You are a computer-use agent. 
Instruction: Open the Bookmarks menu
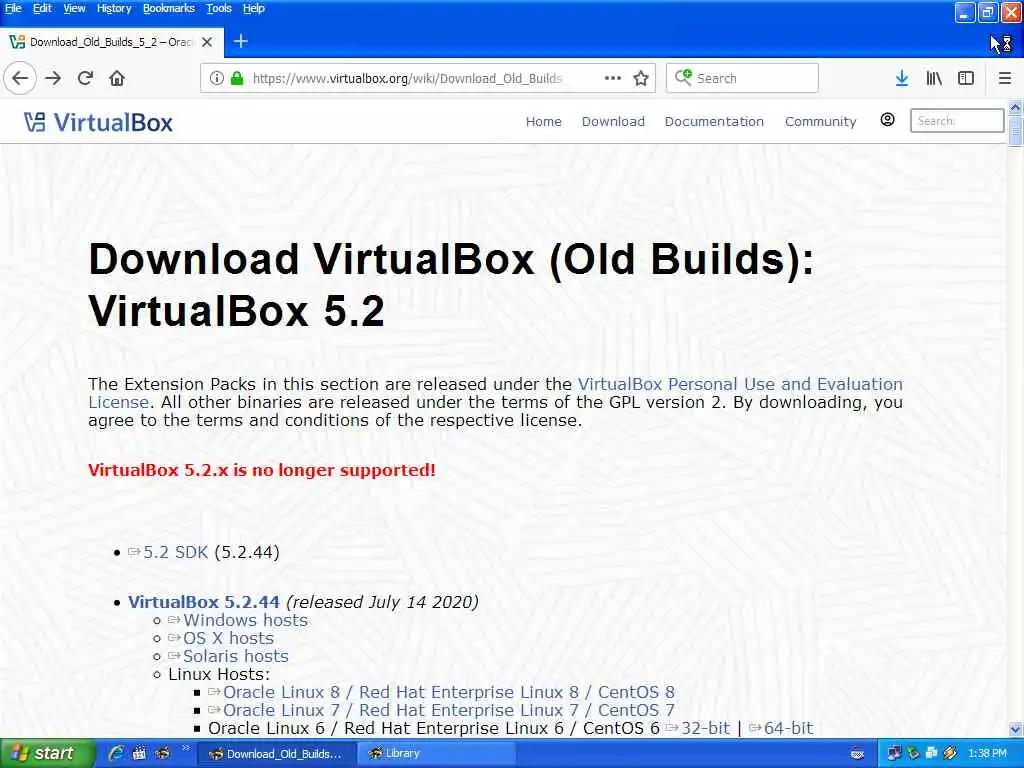(168, 8)
